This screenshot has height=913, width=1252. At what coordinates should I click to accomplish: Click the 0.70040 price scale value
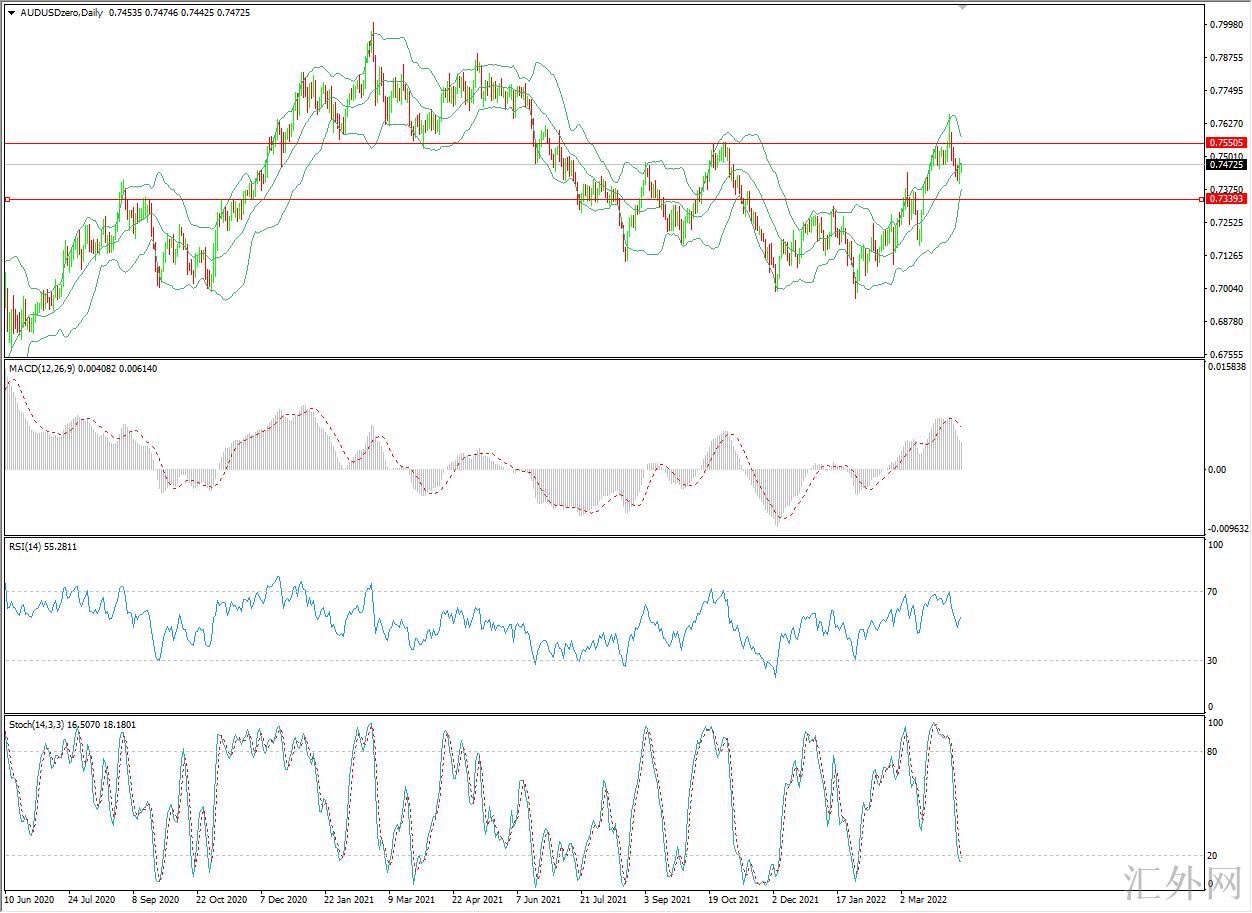coord(1225,289)
